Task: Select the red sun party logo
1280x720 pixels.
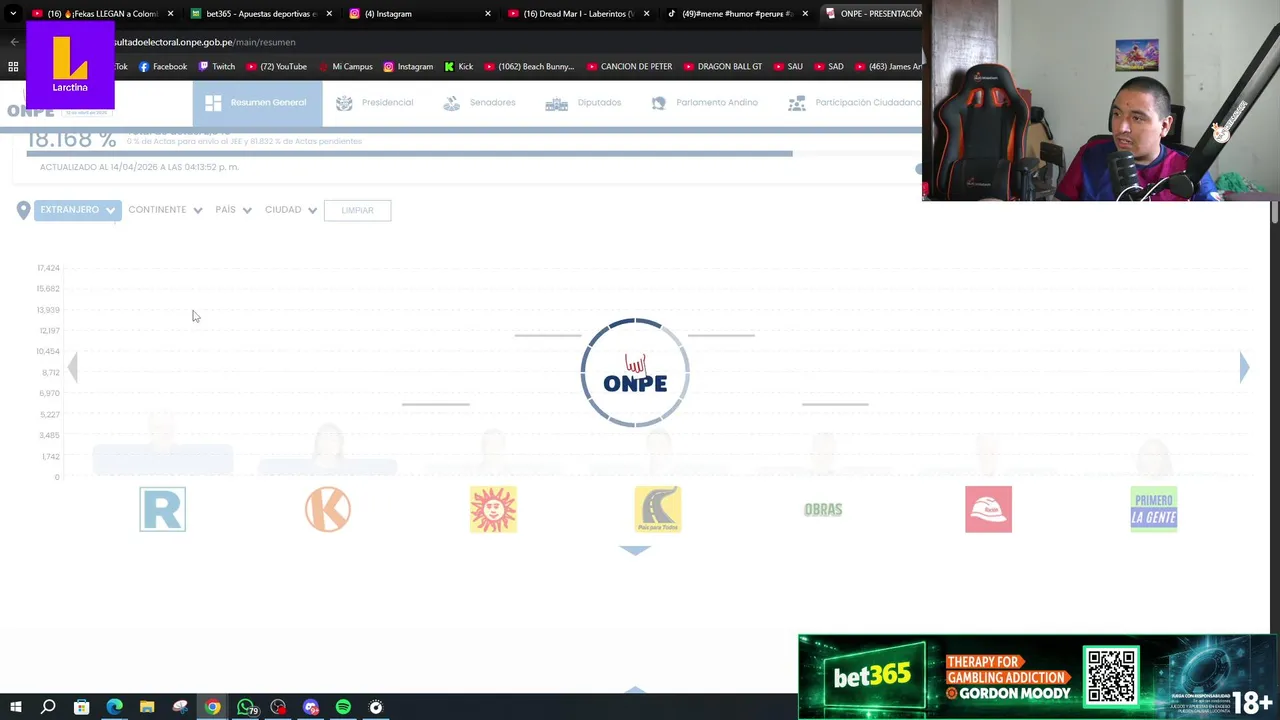Action: 493,509
